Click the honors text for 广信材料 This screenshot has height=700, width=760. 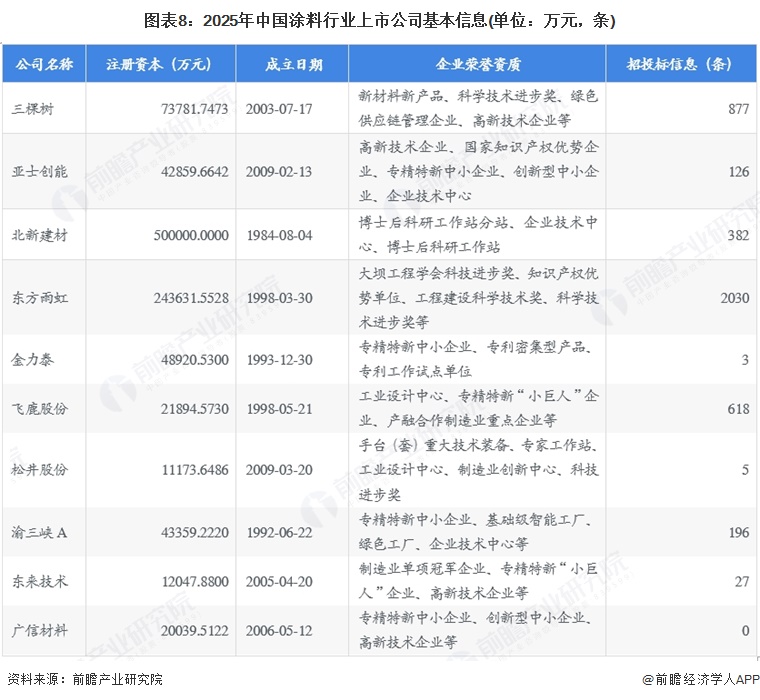click(x=475, y=630)
